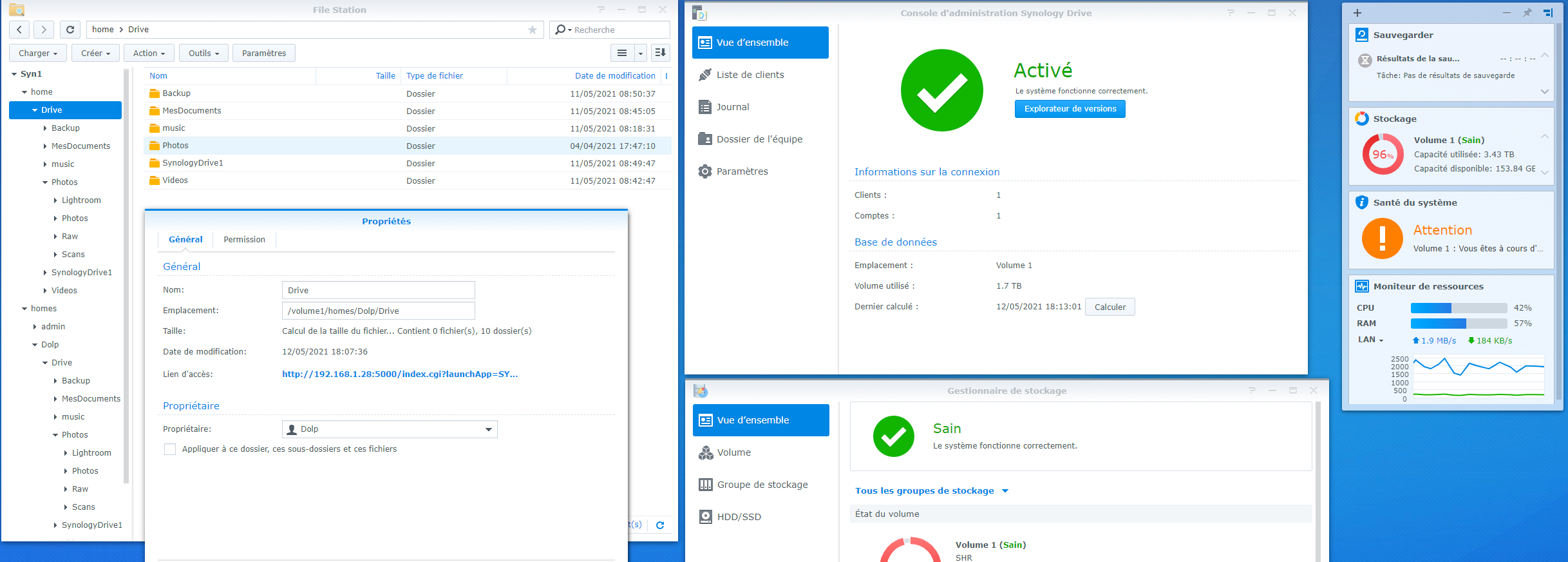This screenshot has height=562, width=1568.
Task: Click the orange Attention warning icon
Action: pyautogui.click(x=1383, y=238)
